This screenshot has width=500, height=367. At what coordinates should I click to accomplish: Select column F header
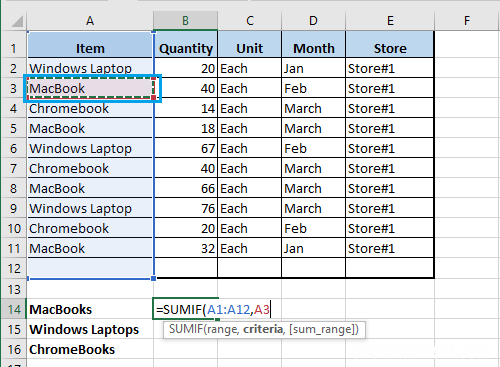pos(467,21)
